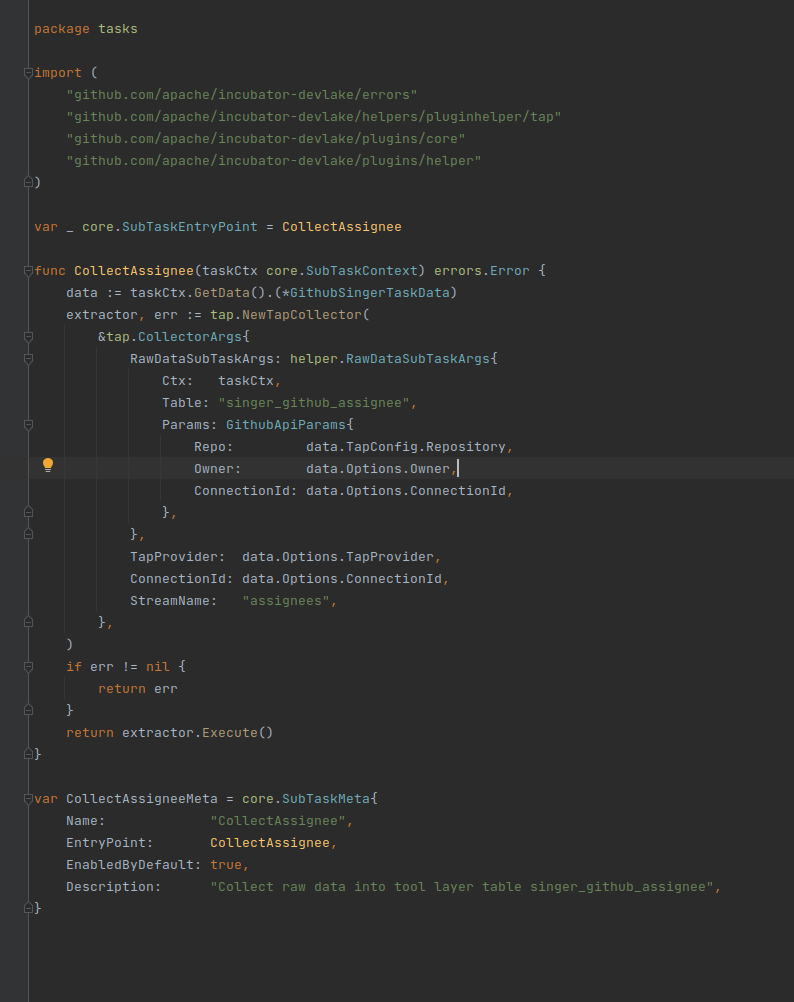The width and height of the screenshot is (794, 1002).
Task: Click 'helper.RawDataSubTaskArgs' type
Action: tap(390, 359)
